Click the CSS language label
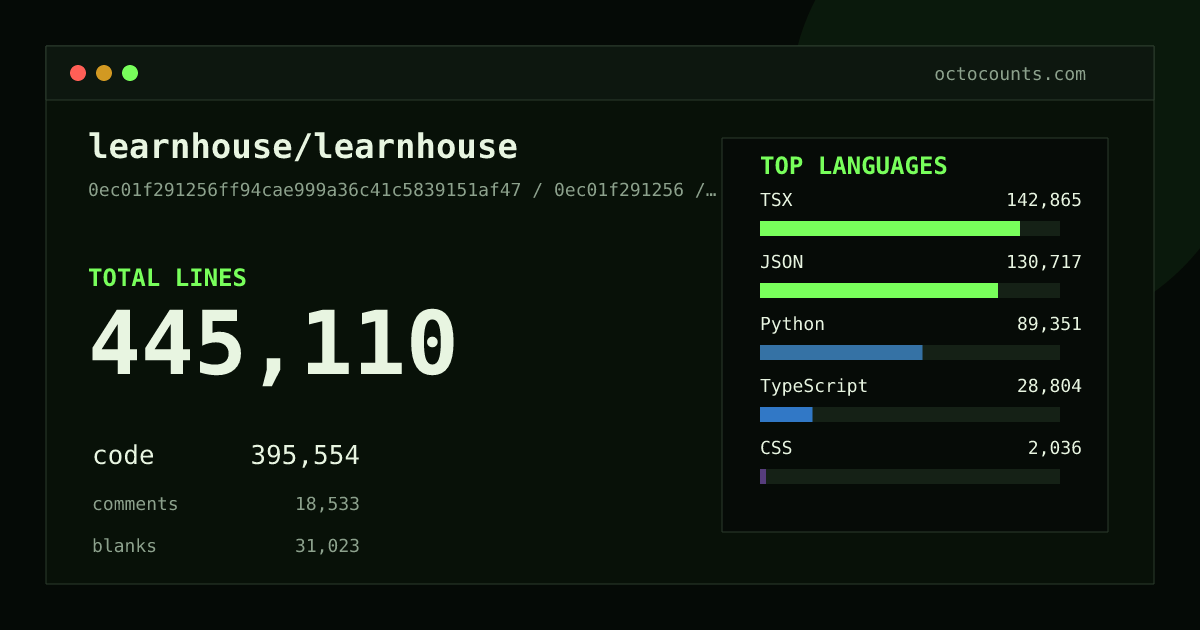This screenshot has height=630, width=1200. [776, 448]
